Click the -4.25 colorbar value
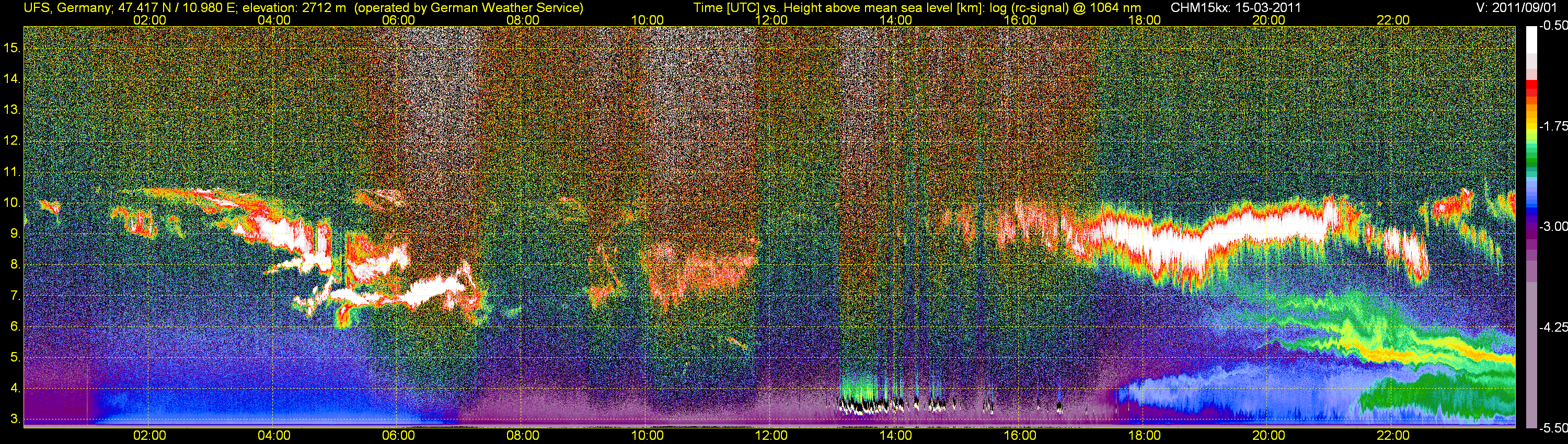1568x444 pixels. (1553, 327)
